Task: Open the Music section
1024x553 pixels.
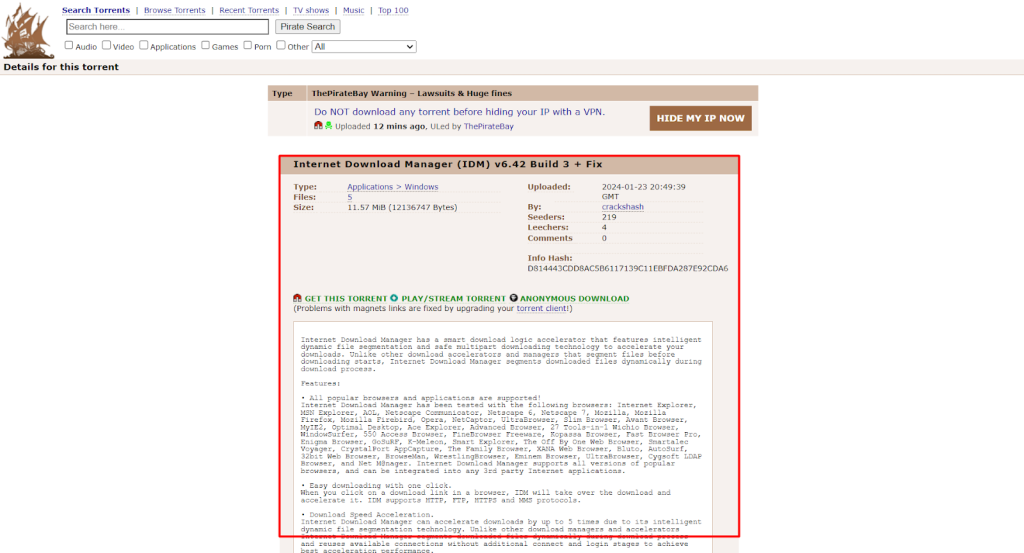Action: pos(353,10)
